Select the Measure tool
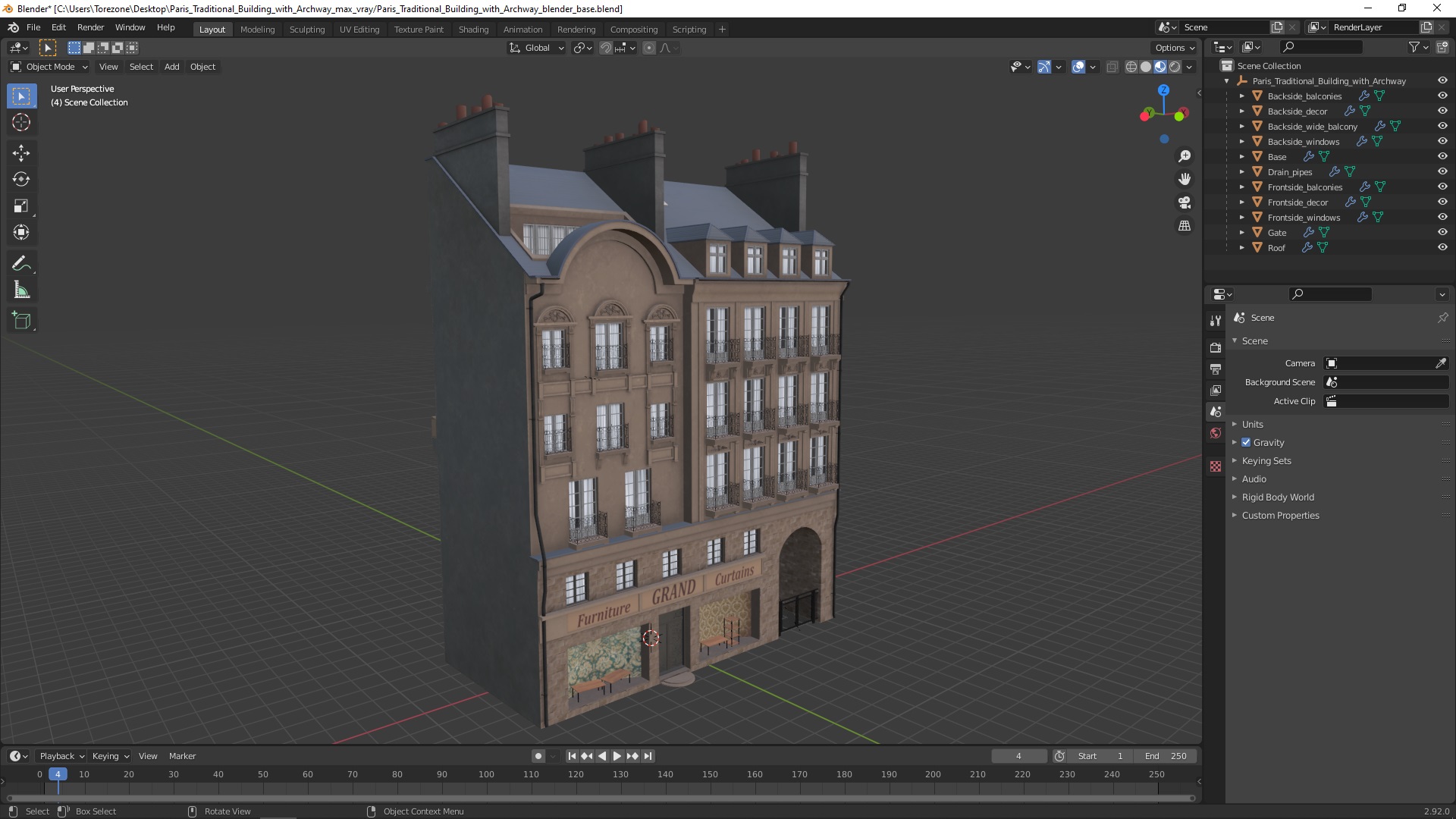This screenshot has height=819, width=1456. [21, 290]
